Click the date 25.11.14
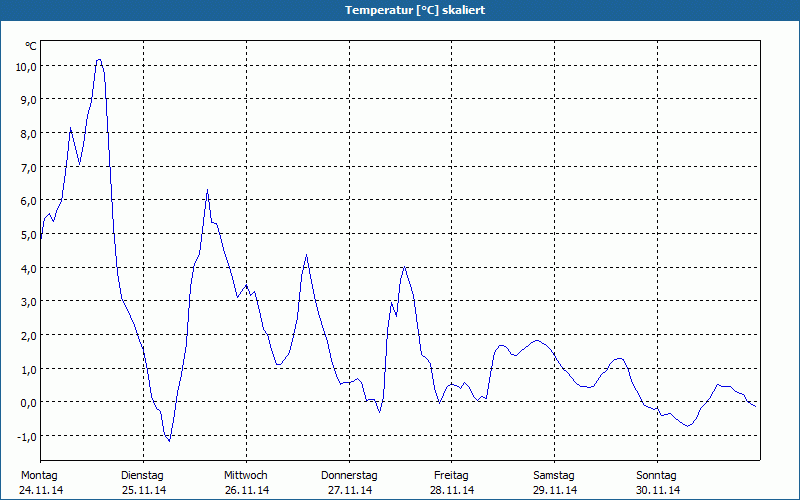 point(144,490)
